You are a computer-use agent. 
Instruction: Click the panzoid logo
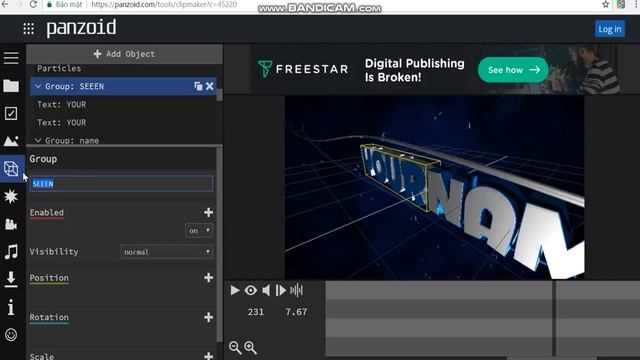(81, 28)
